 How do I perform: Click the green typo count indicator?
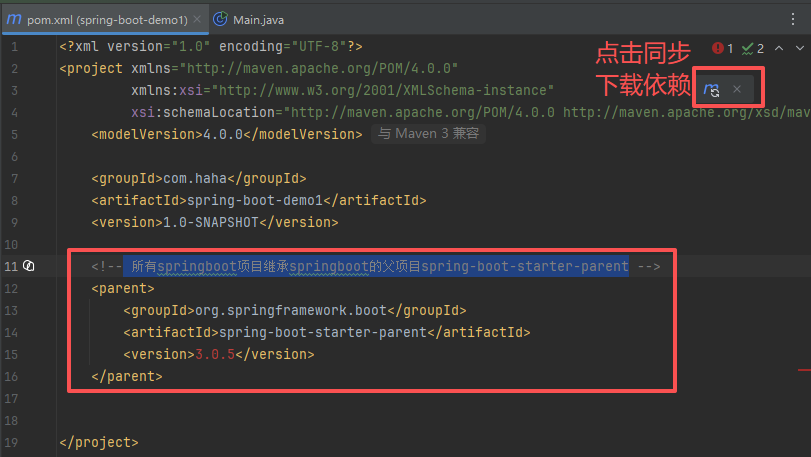(x=753, y=49)
